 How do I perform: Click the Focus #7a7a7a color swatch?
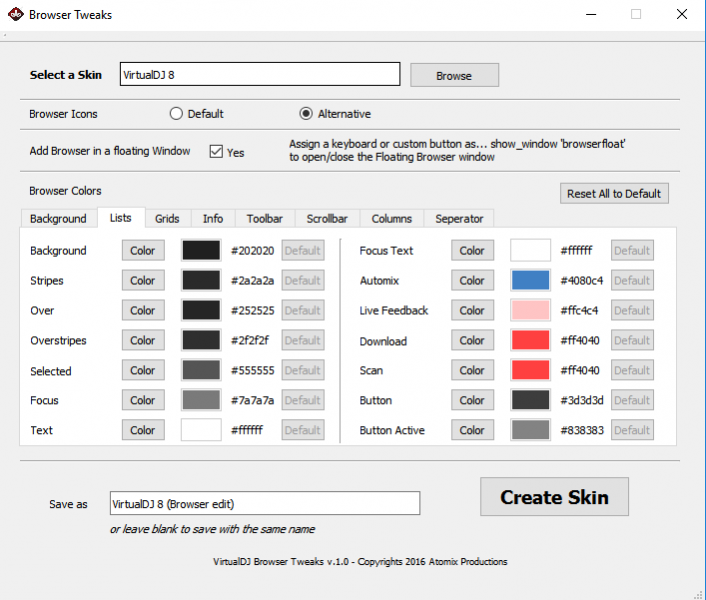click(x=201, y=400)
